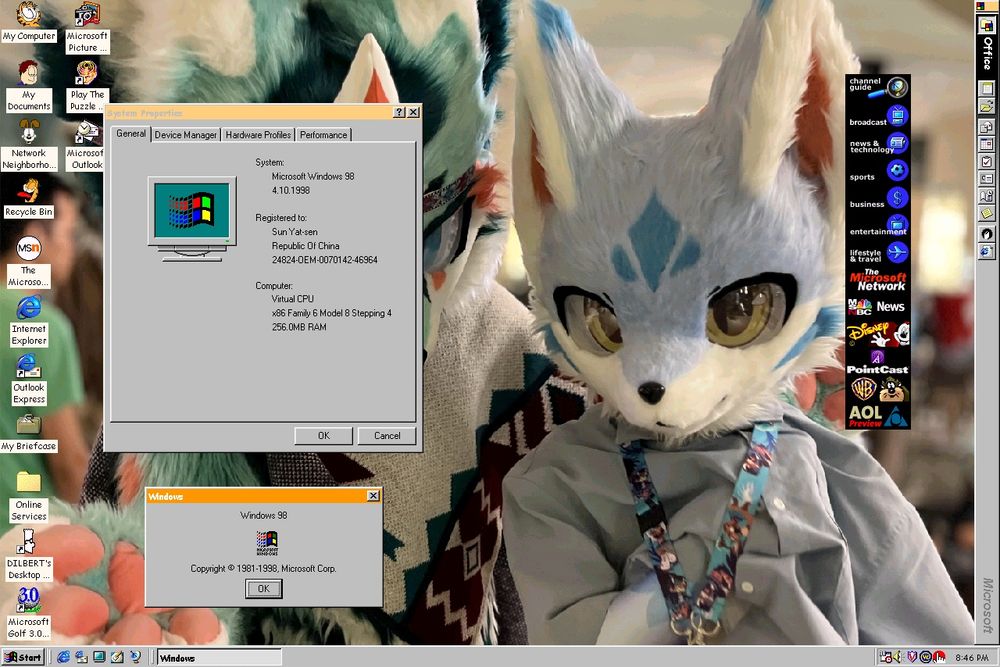Open the Disney channel

(878, 334)
